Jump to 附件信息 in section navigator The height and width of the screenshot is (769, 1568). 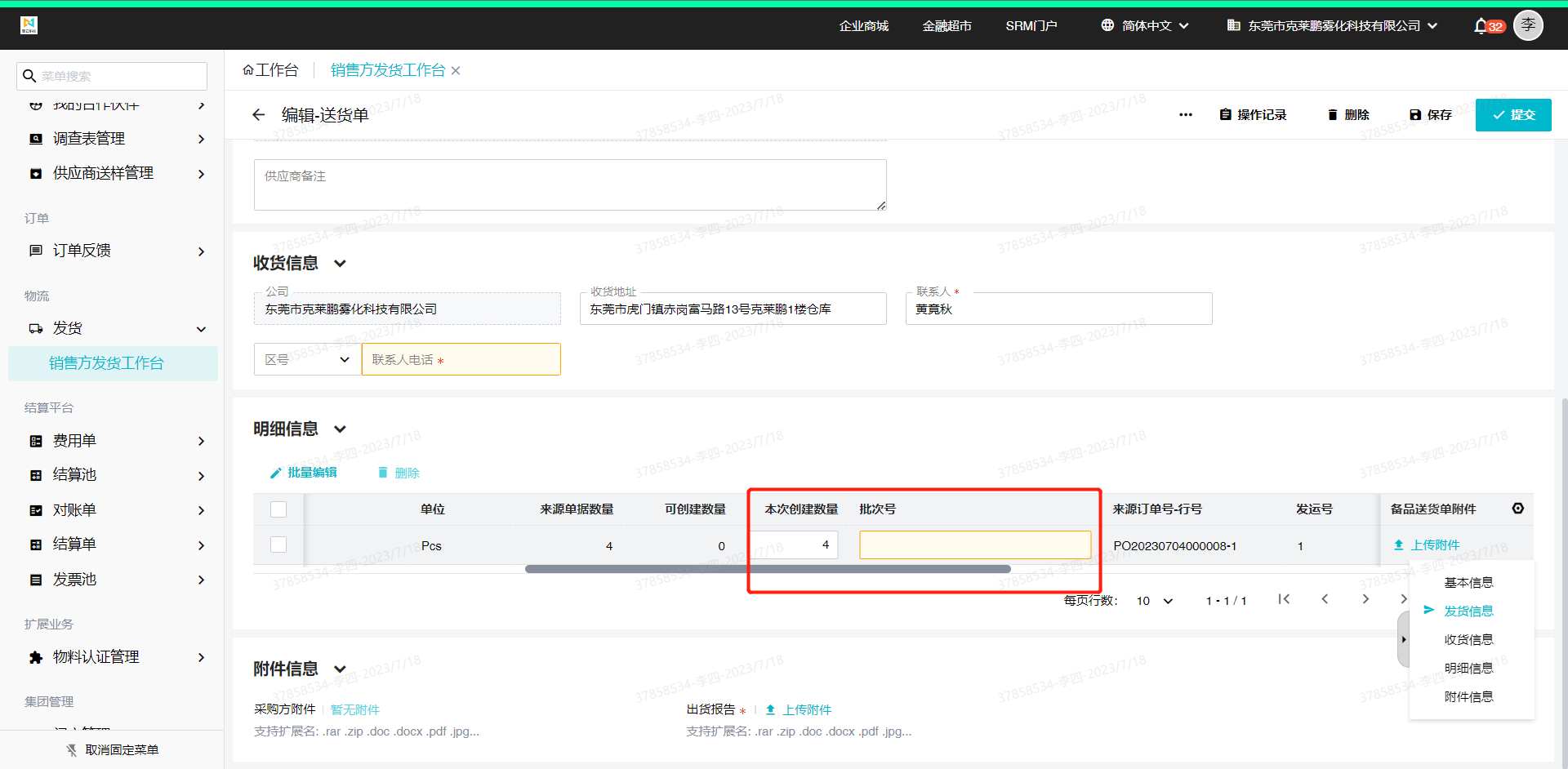[1468, 696]
